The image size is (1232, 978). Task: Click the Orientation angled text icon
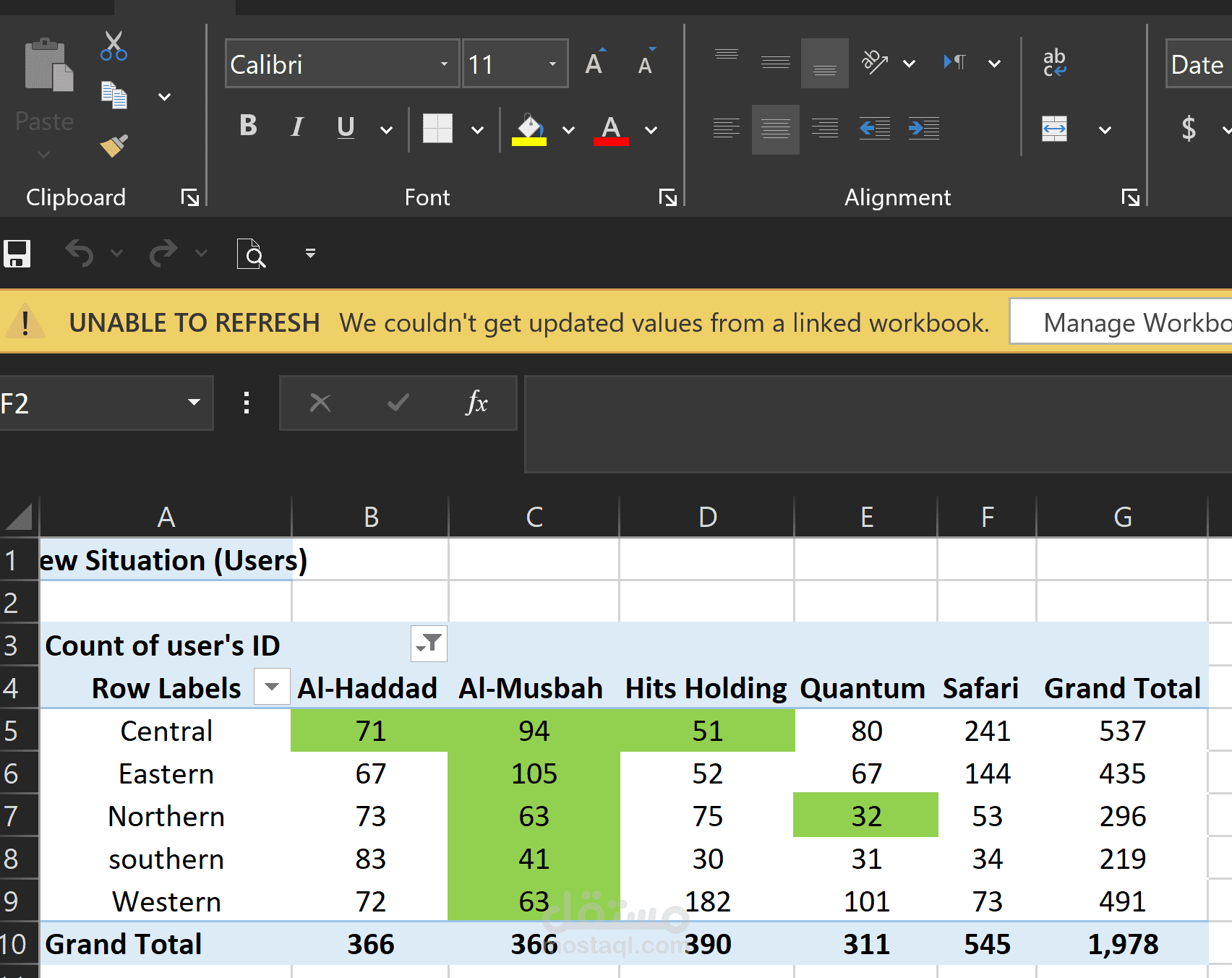[875, 62]
